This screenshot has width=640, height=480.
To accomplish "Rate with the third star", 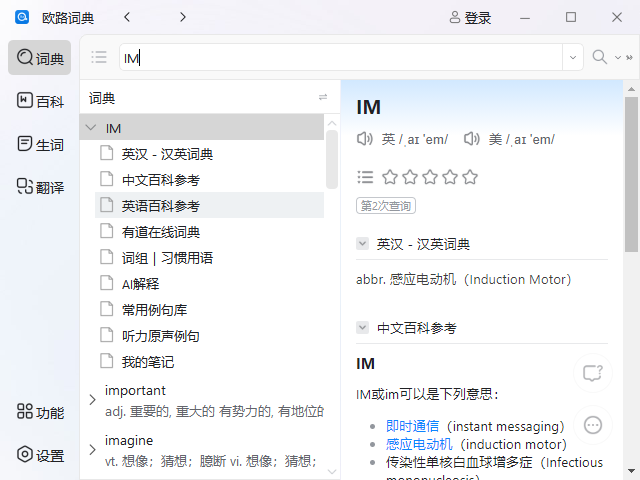I will click(x=430, y=177).
